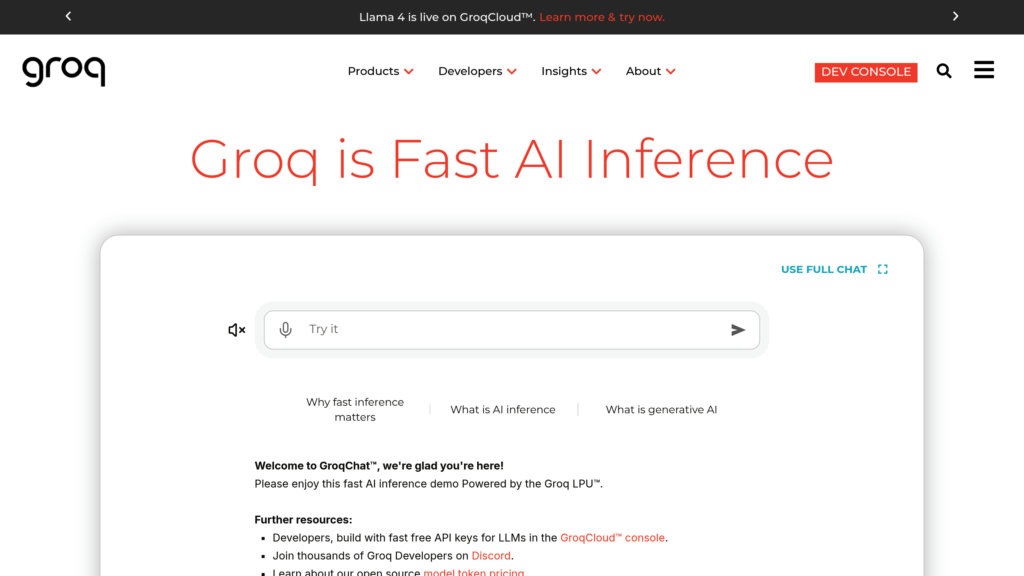Expand the Insights dropdown chevron
Screen dimensions: 1024x576
pos(596,71)
